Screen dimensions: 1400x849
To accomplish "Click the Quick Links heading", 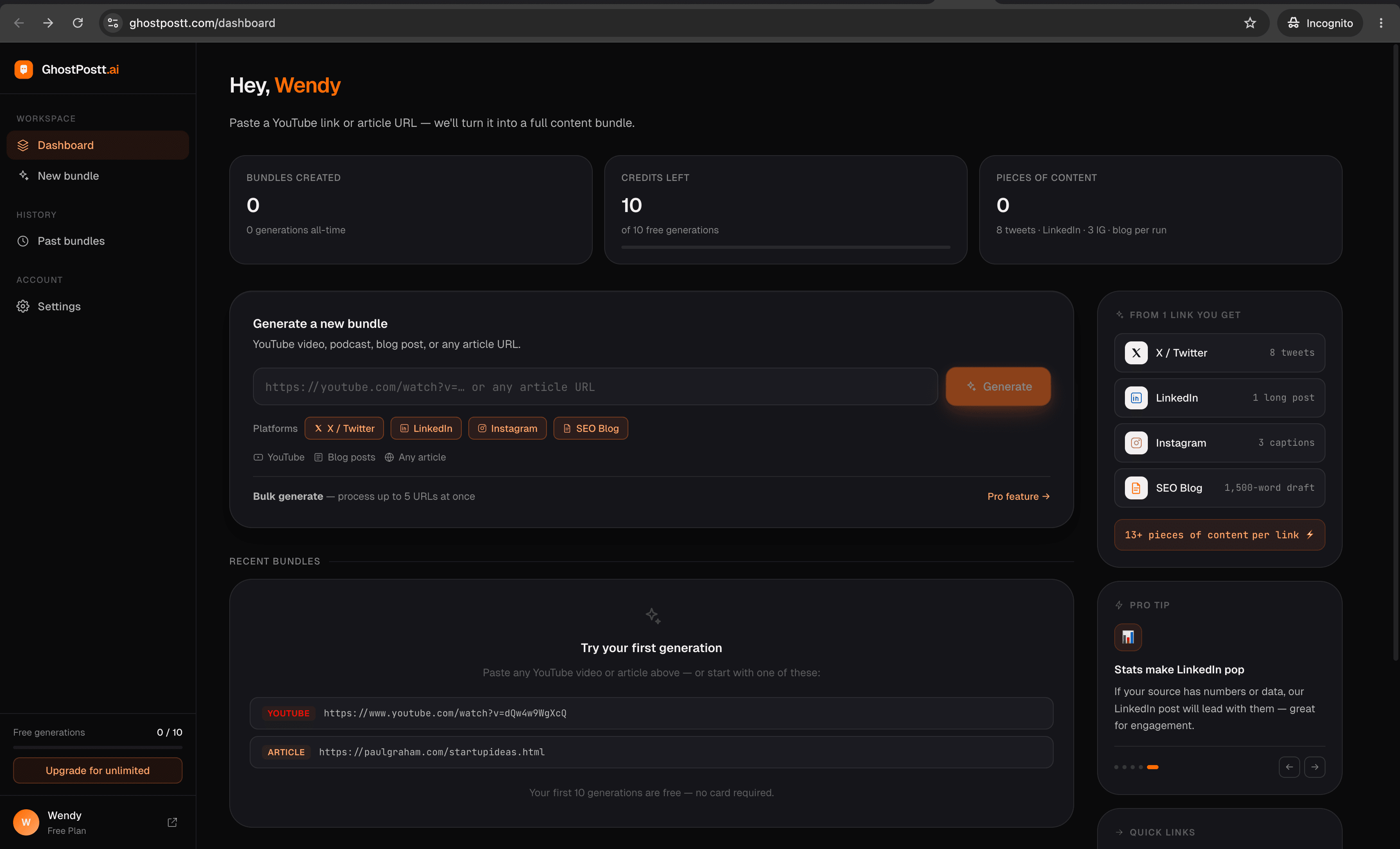I will pyautogui.click(x=1162, y=832).
